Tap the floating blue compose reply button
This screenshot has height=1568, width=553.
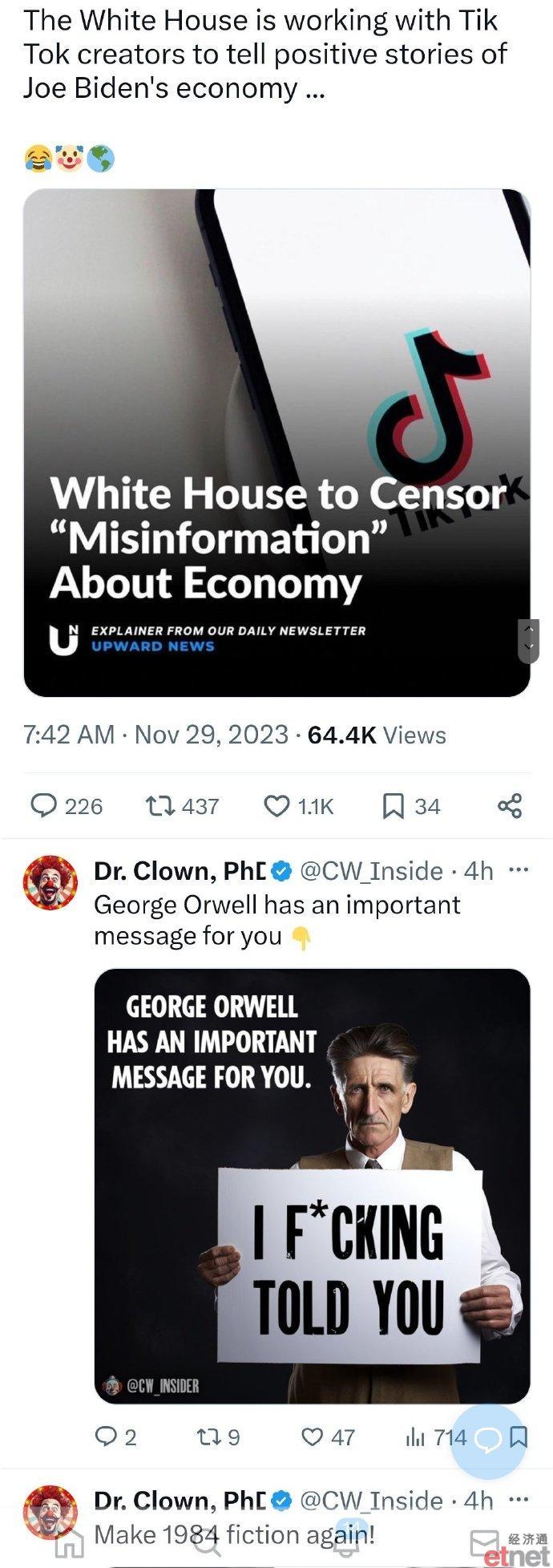[x=488, y=1440]
